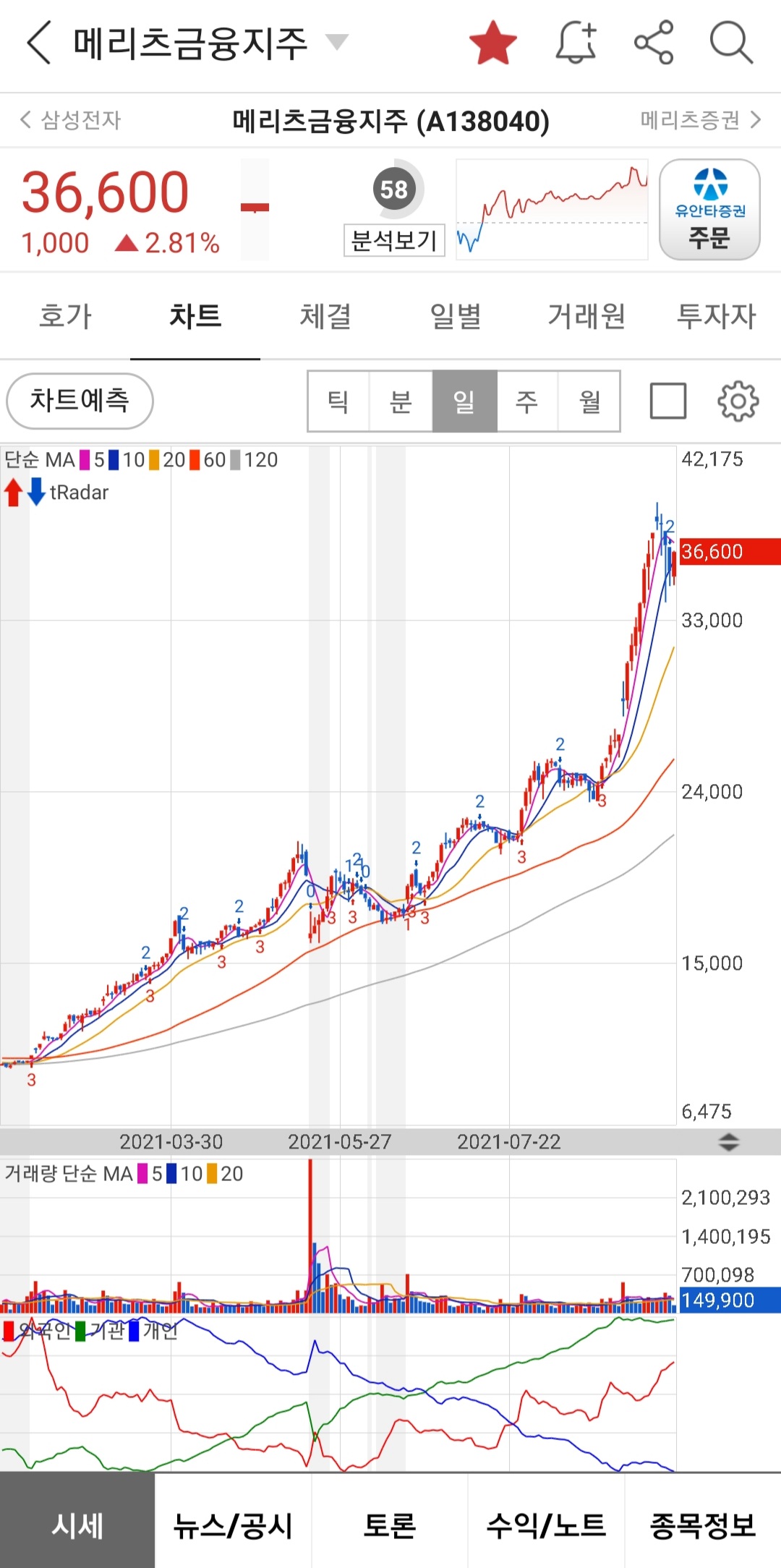Image resolution: width=781 pixels, height=1568 pixels.
Task: Switch to the 거래원 tab
Action: [x=586, y=316]
